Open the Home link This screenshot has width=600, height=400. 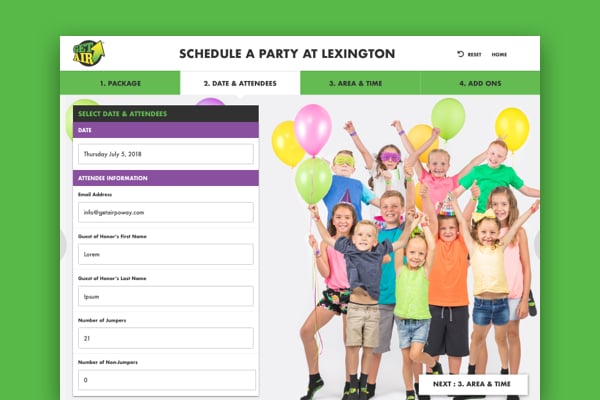(x=499, y=54)
